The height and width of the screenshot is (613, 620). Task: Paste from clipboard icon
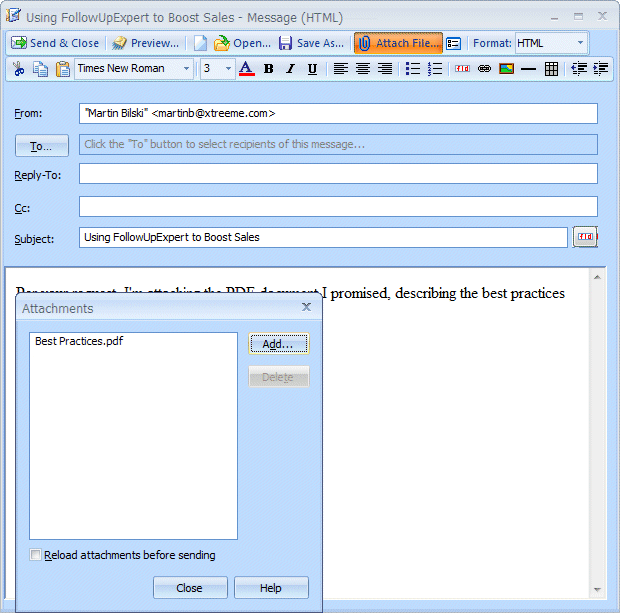click(62, 69)
